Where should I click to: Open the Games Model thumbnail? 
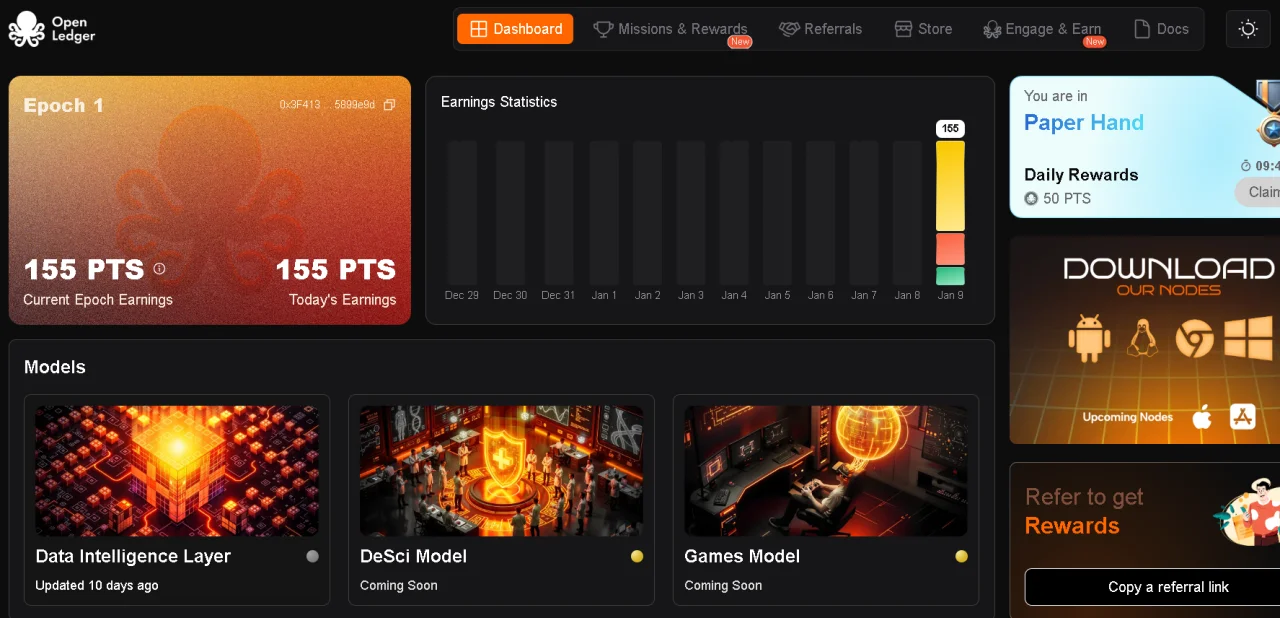point(826,471)
